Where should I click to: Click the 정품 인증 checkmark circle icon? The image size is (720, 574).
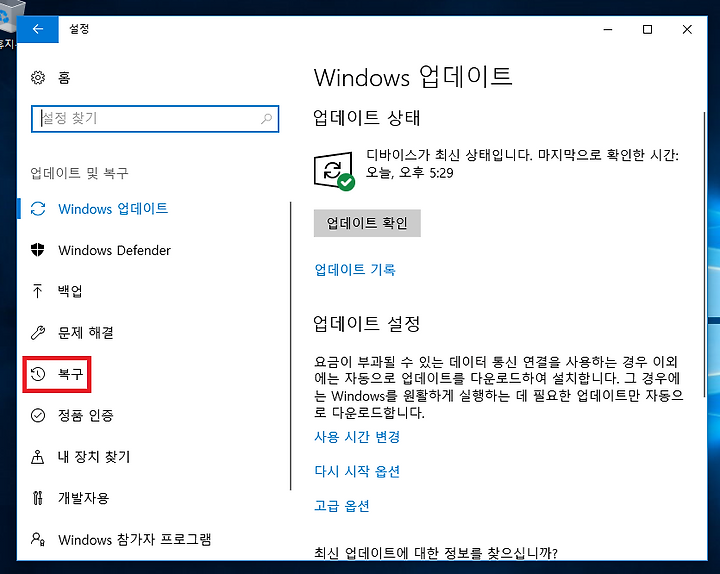point(38,415)
